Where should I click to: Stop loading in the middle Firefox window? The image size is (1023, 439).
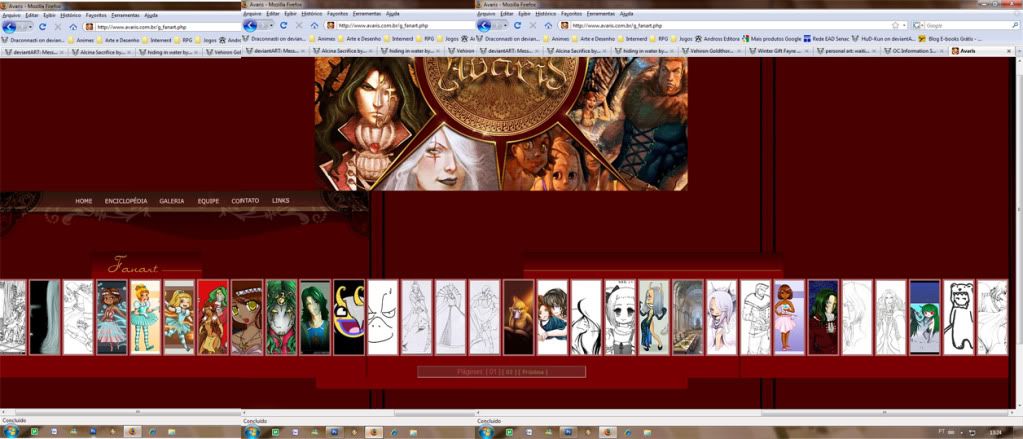(x=299, y=26)
